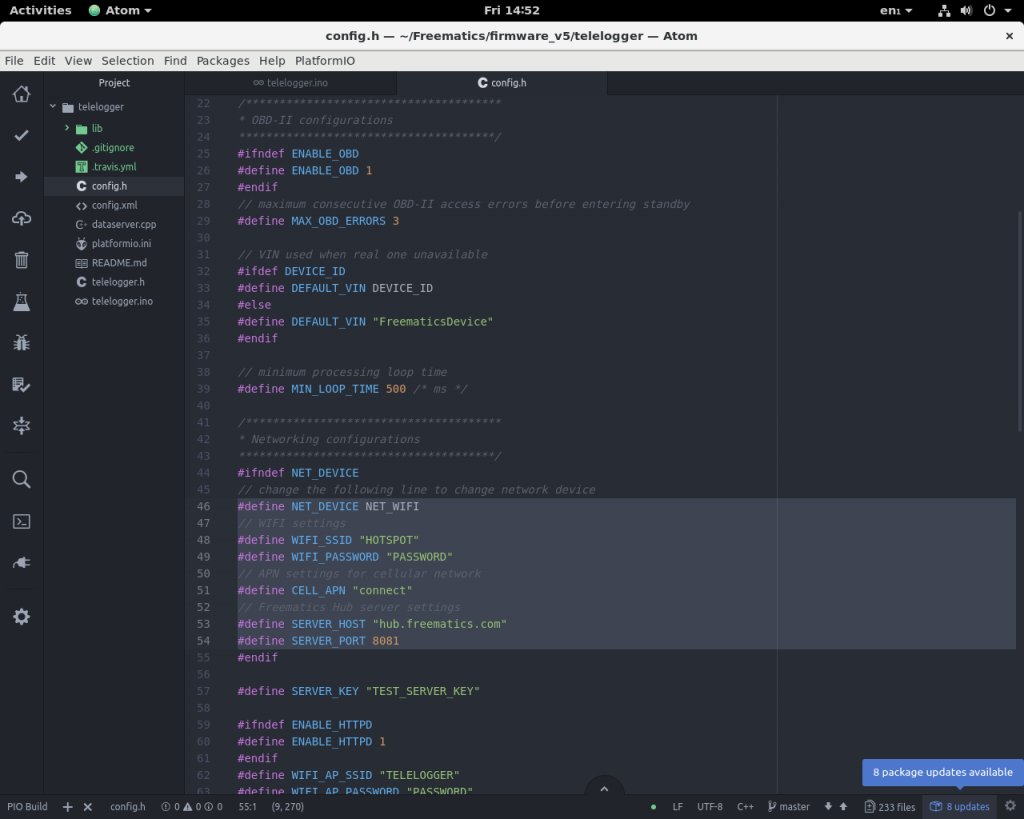The image size is (1024, 819).
Task: Open the UTF-8 encoding selector
Action: click(x=709, y=807)
